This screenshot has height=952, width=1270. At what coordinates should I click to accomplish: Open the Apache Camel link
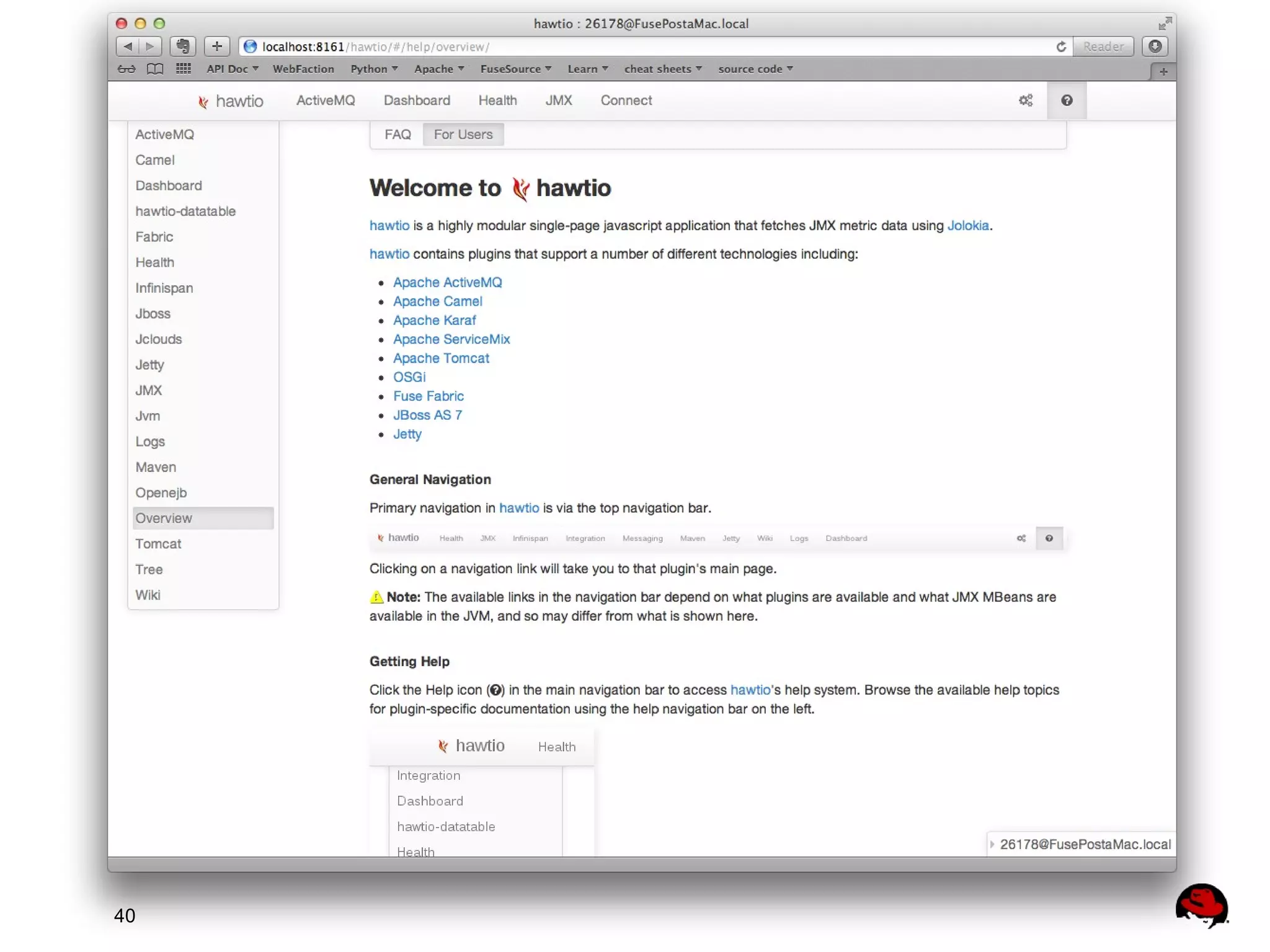pyautogui.click(x=437, y=301)
